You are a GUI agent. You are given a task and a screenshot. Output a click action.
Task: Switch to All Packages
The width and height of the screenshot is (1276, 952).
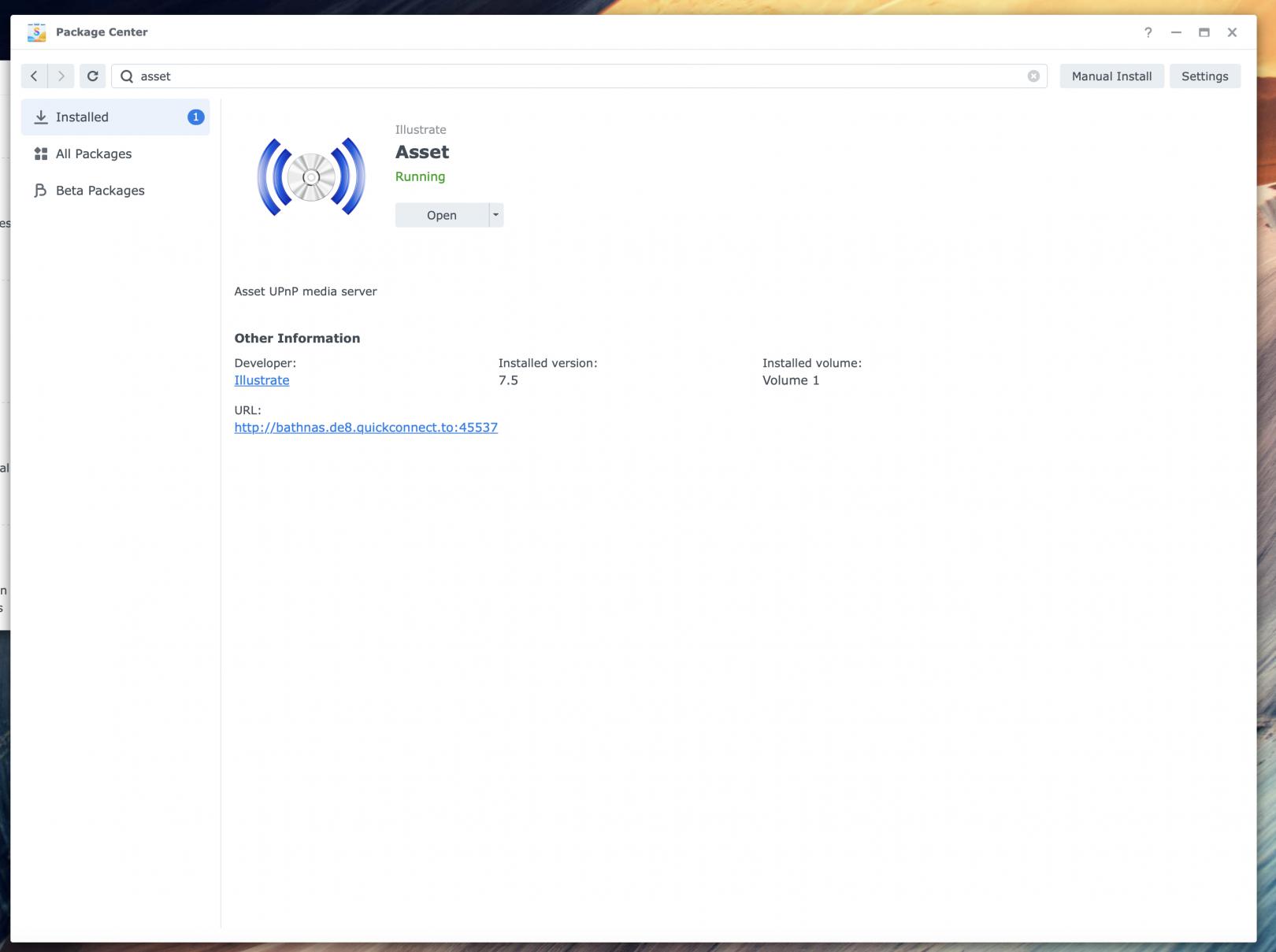[94, 154]
